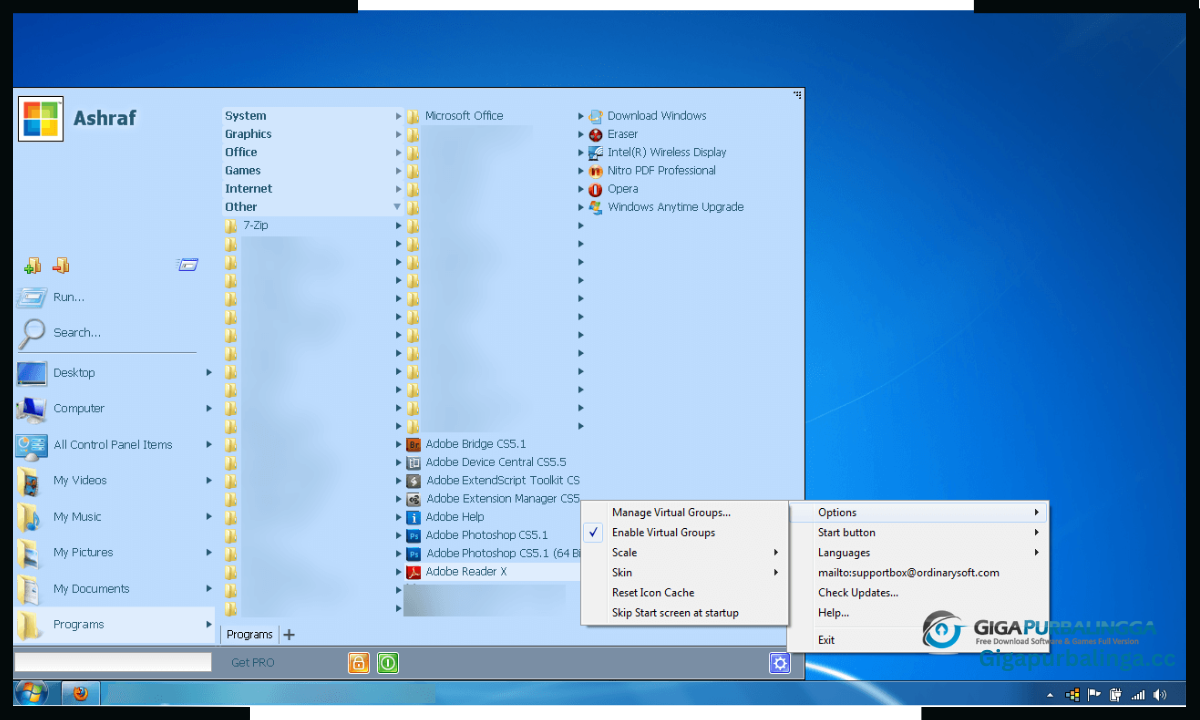Click the mailto:supportbox@ordinarysoft.com link
This screenshot has height=720, width=1200.
coord(909,573)
